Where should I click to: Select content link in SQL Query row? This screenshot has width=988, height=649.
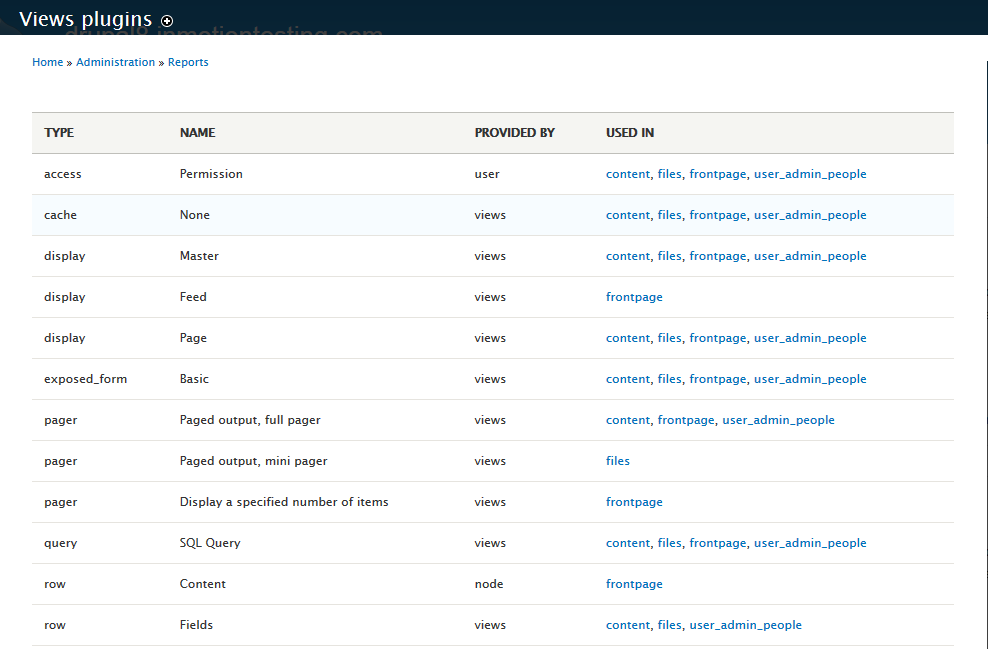(x=627, y=543)
